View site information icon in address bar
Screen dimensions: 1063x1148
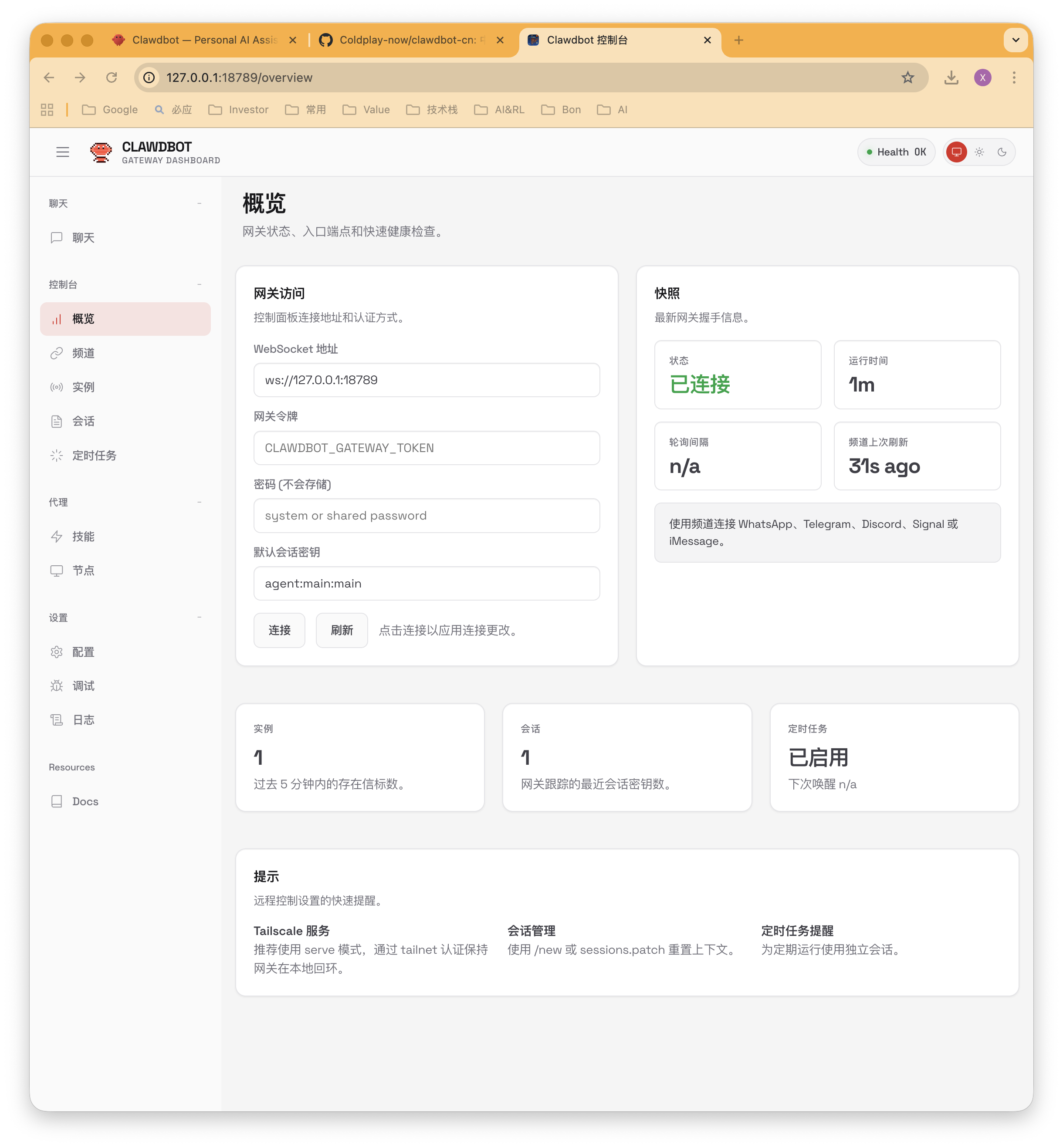pos(149,78)
